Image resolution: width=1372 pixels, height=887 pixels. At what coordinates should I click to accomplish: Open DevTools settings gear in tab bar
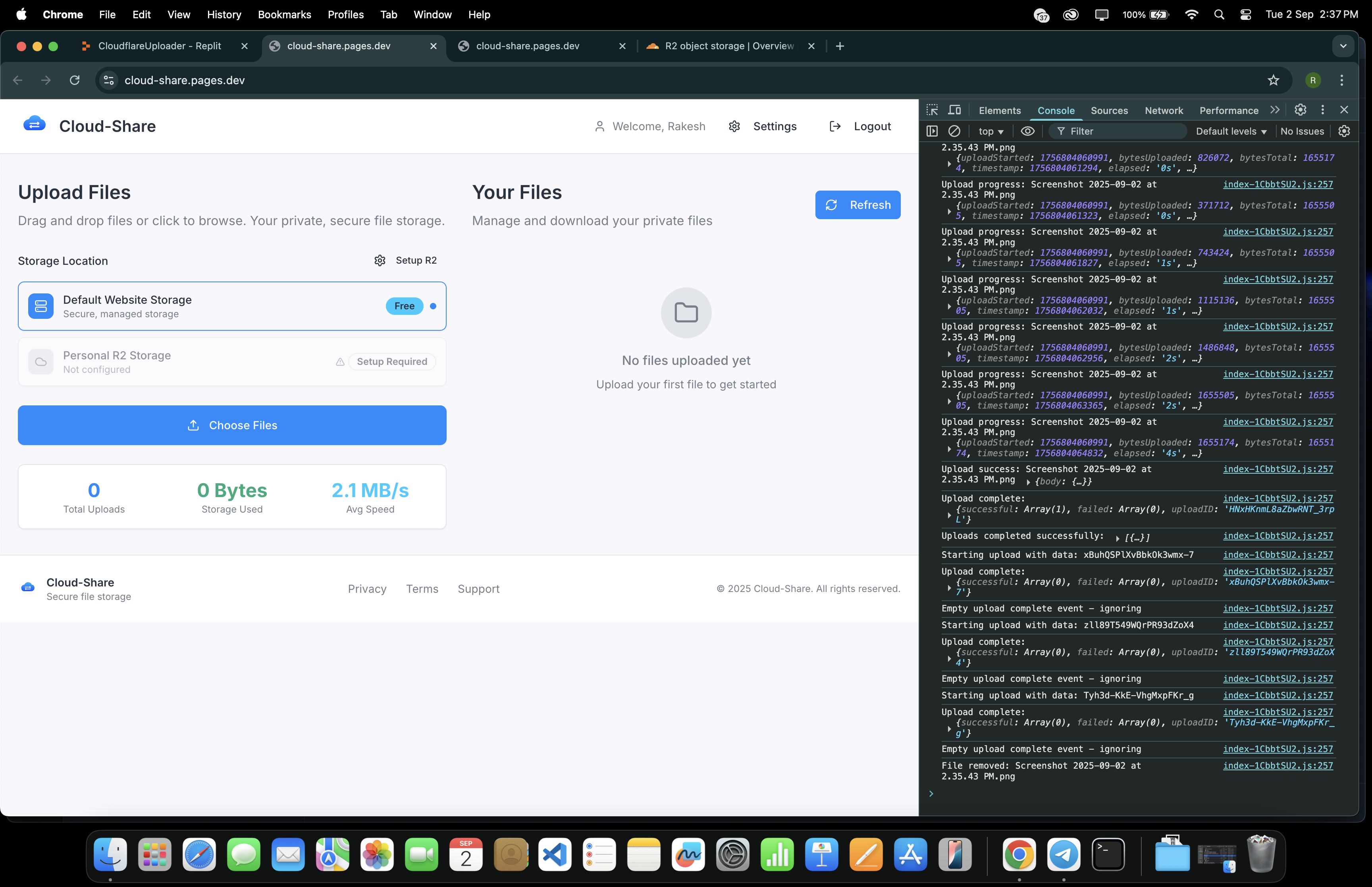coord(1301,110)
